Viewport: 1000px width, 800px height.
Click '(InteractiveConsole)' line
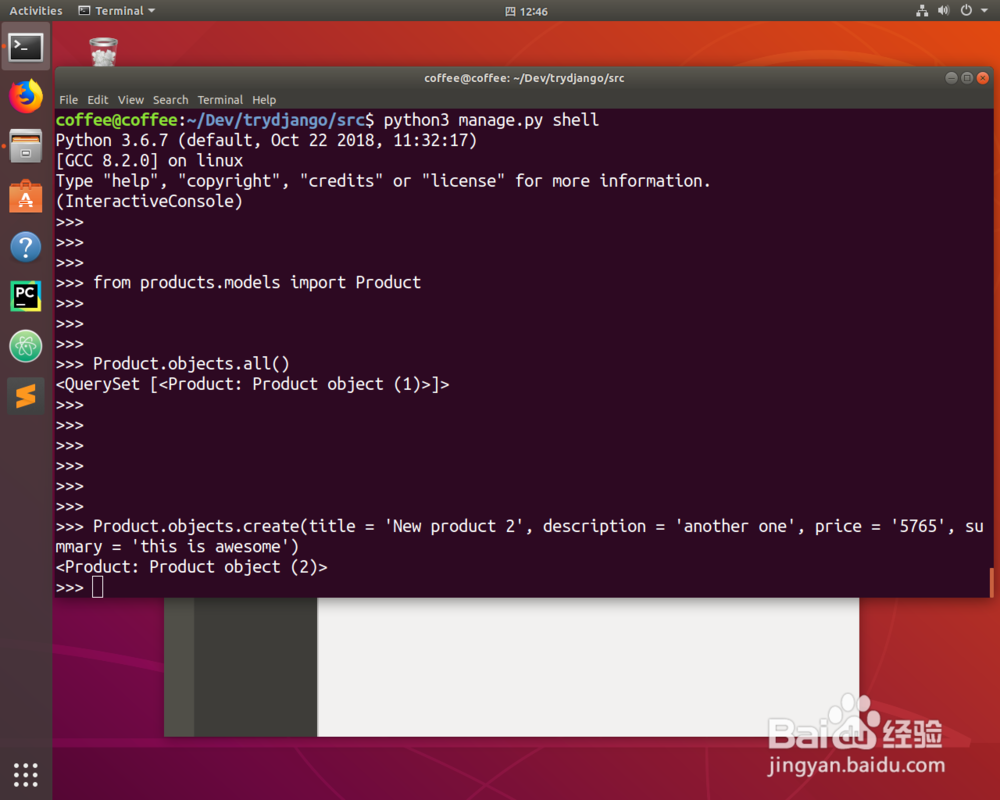coord(149,202)
